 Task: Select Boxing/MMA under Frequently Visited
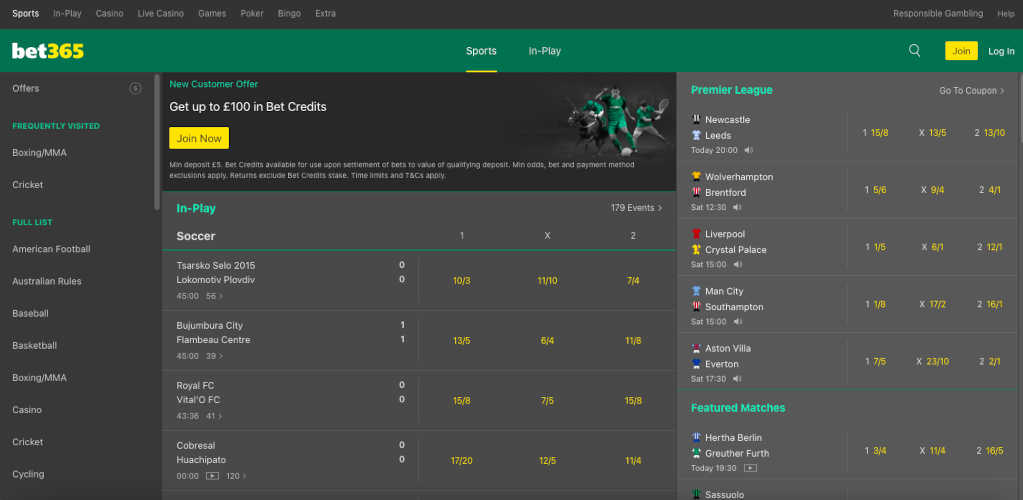pyautogui.click(x=39, y=153)
